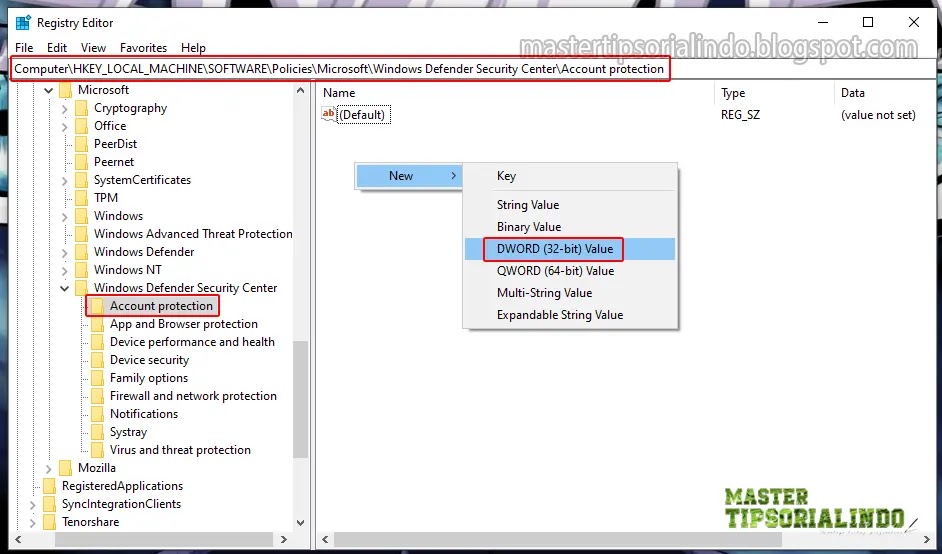The height and width of the screenshot is (554, 942).
Task: Click the Device security folder icon
Action: click(x=97, y=361)
